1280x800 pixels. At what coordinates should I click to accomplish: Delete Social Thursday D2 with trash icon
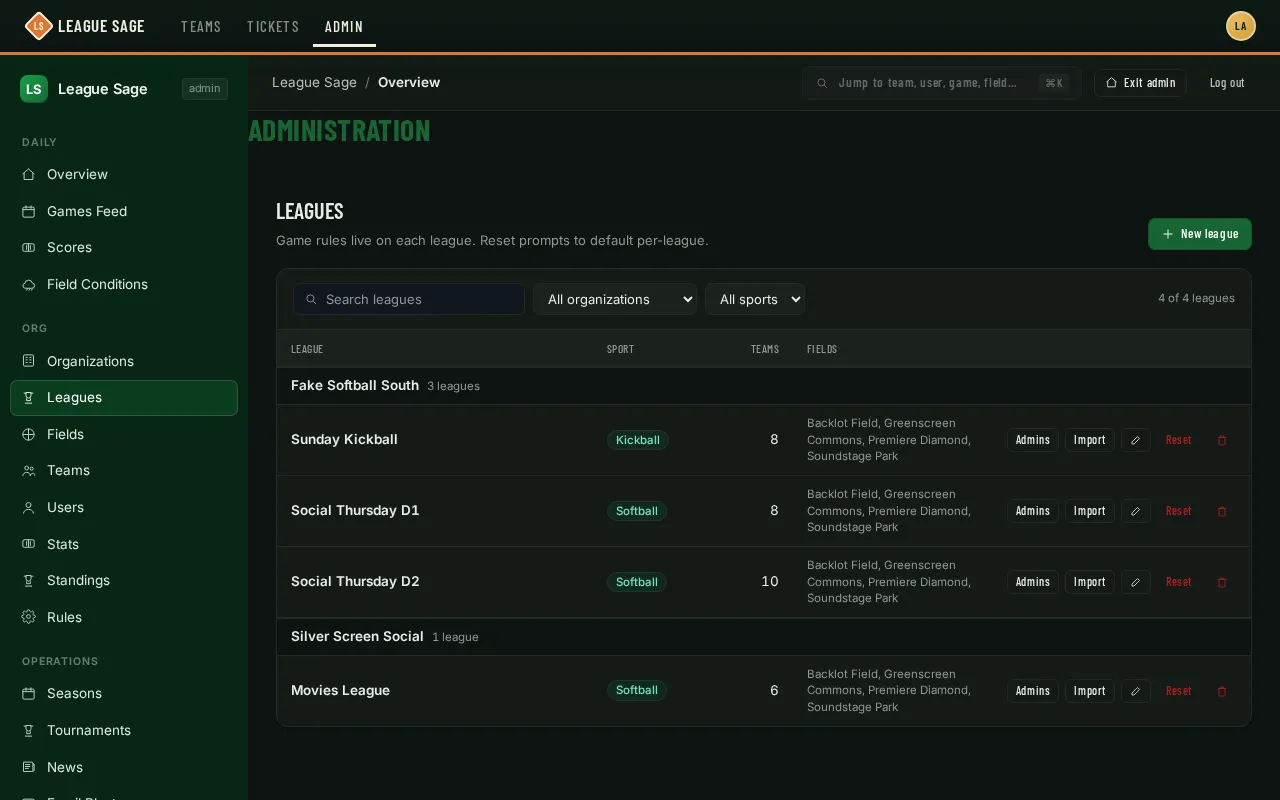1221,582
